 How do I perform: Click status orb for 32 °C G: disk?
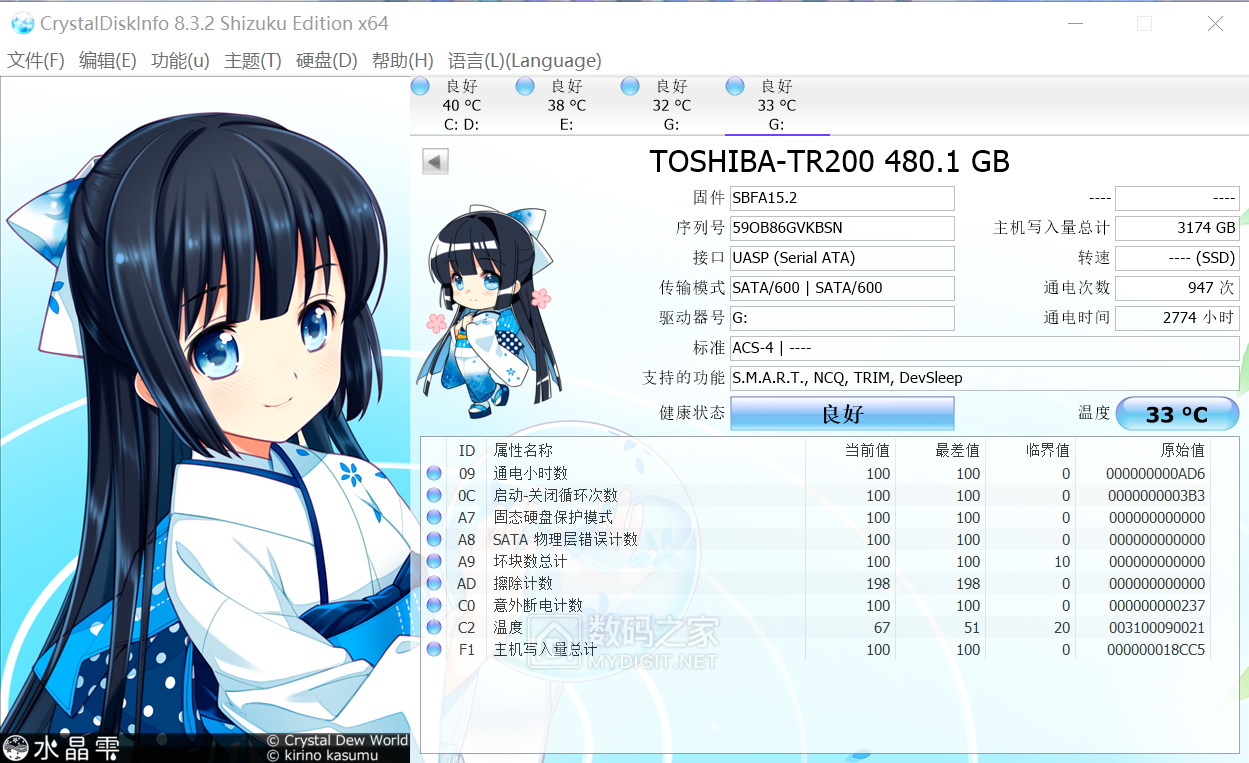click(x=630, y=87)
